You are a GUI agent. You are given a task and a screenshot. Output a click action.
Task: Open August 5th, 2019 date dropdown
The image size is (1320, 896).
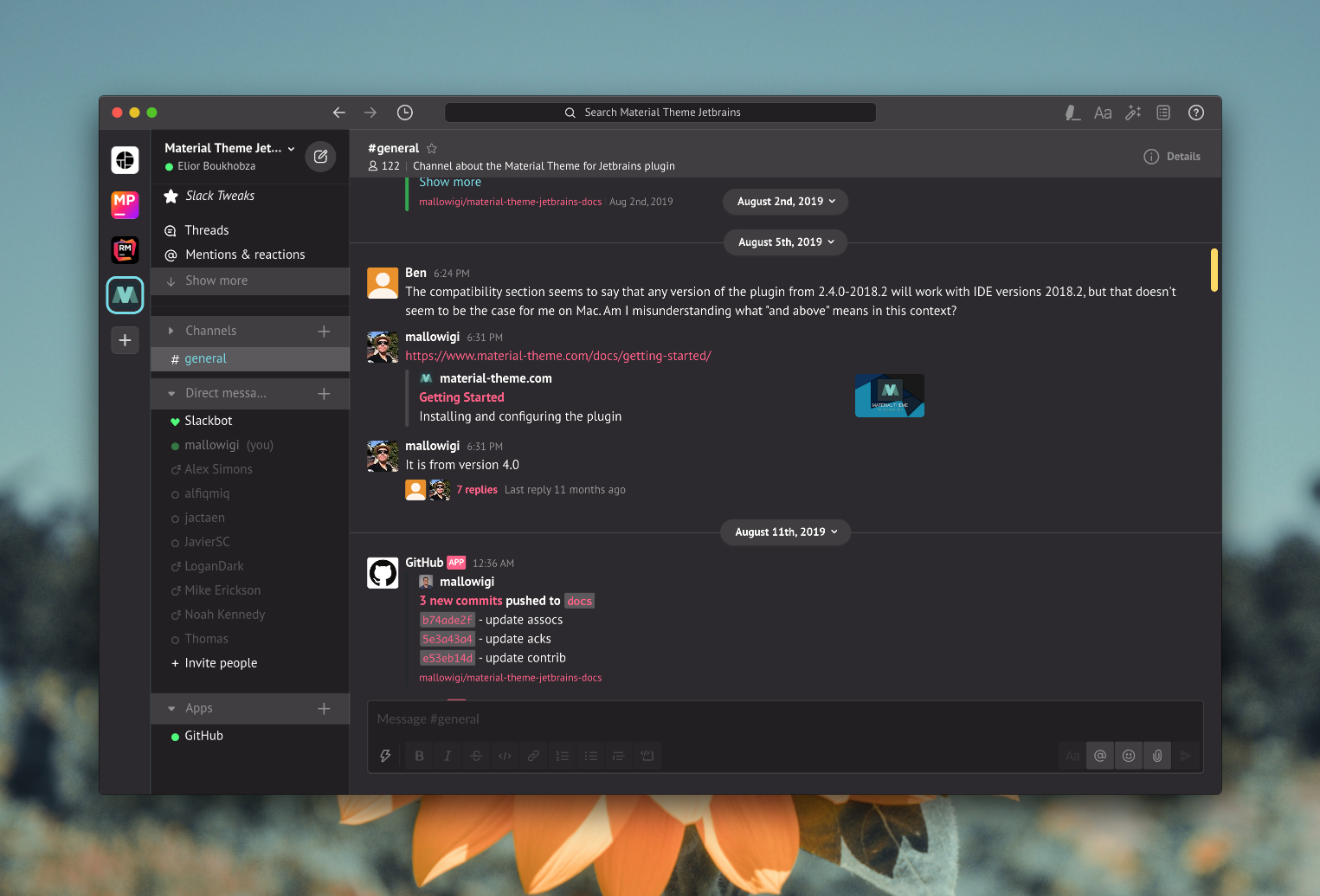(786, 242)
